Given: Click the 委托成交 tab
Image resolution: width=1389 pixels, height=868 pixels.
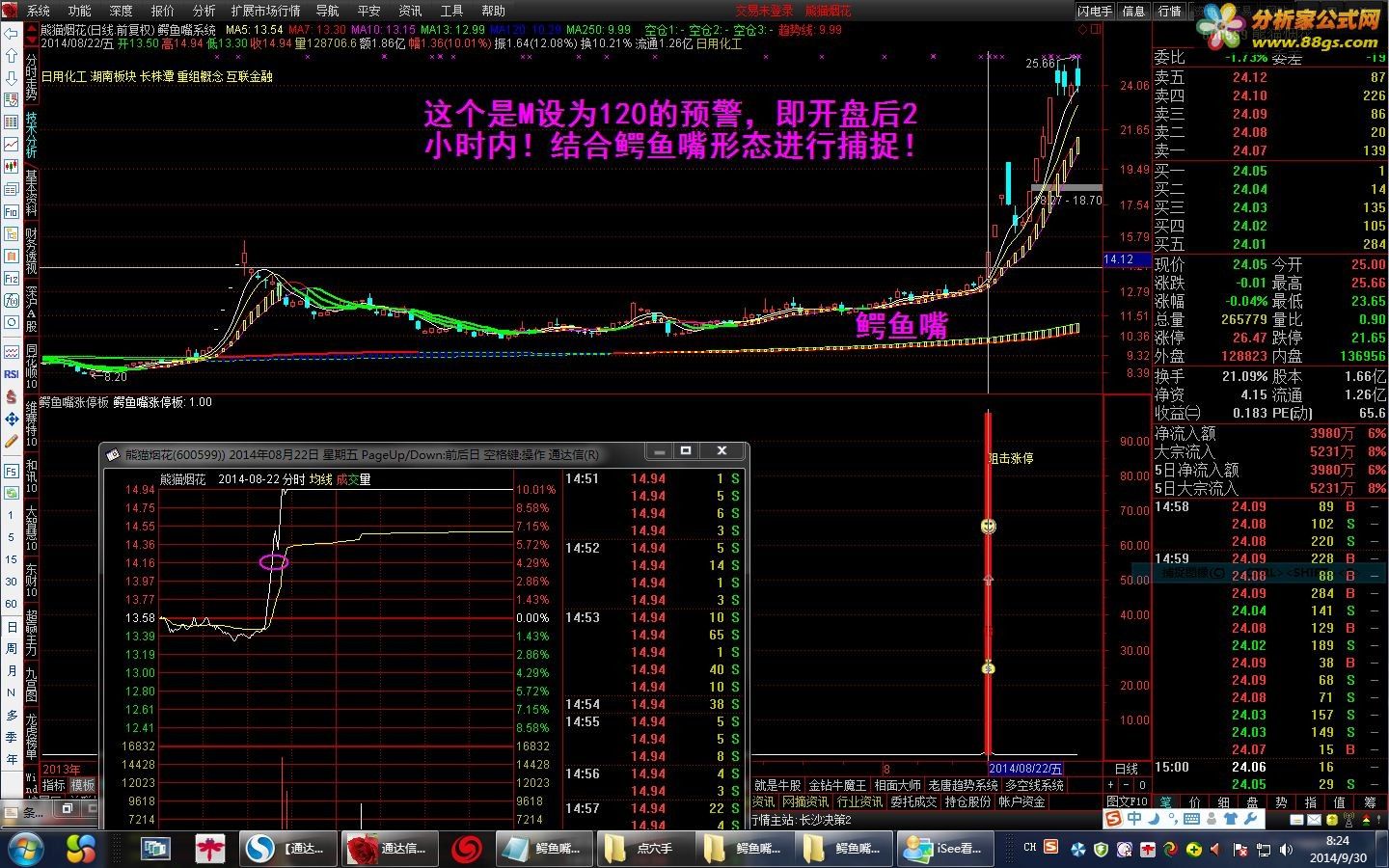Looking at the screenshot, I should pos(912,801).
